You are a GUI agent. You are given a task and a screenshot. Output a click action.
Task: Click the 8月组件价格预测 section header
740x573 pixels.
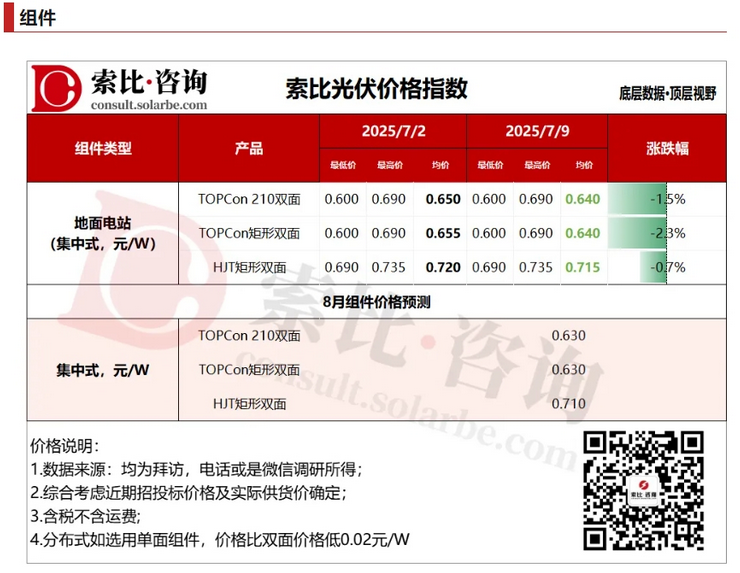pos(377,302)
